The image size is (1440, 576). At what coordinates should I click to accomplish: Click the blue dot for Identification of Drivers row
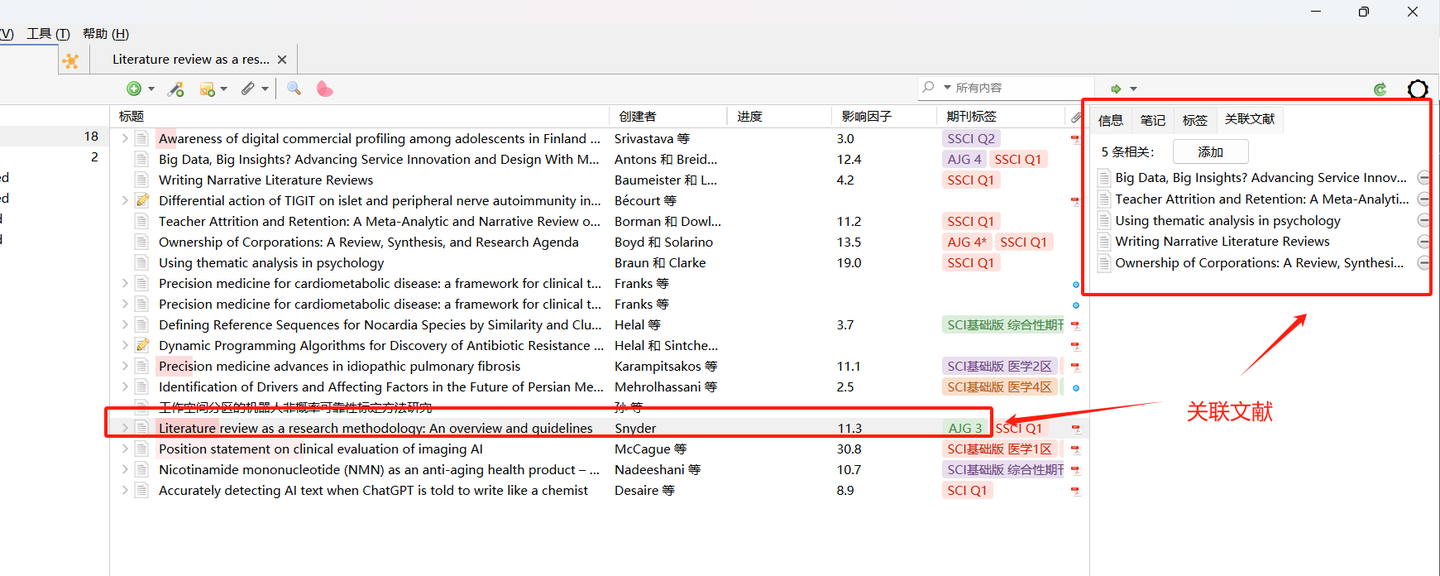coord(1076,388)
